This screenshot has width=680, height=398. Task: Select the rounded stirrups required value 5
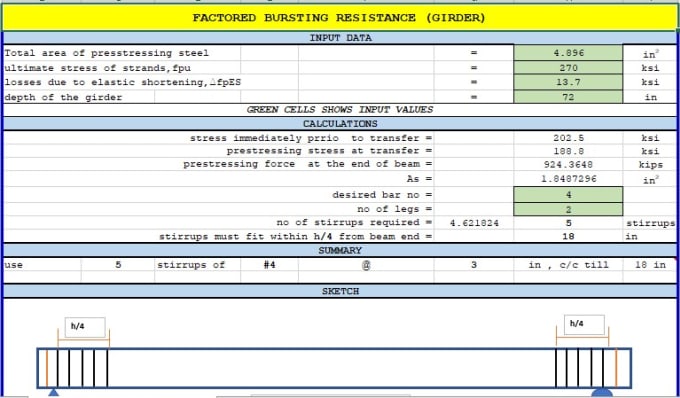point(568,223)
